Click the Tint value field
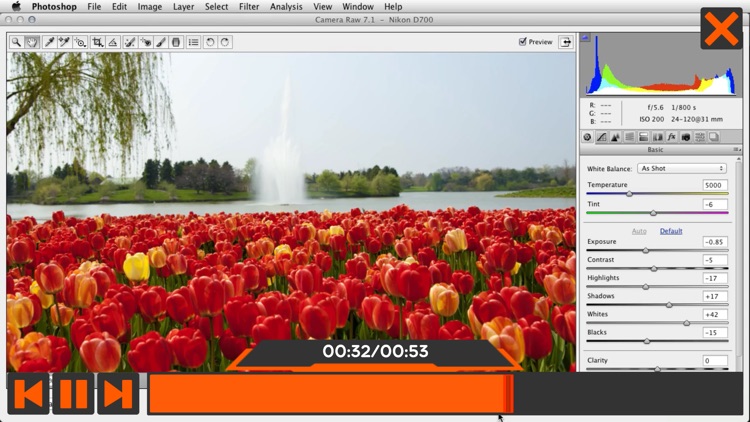The image size is (750, 422). pos(715,204)
